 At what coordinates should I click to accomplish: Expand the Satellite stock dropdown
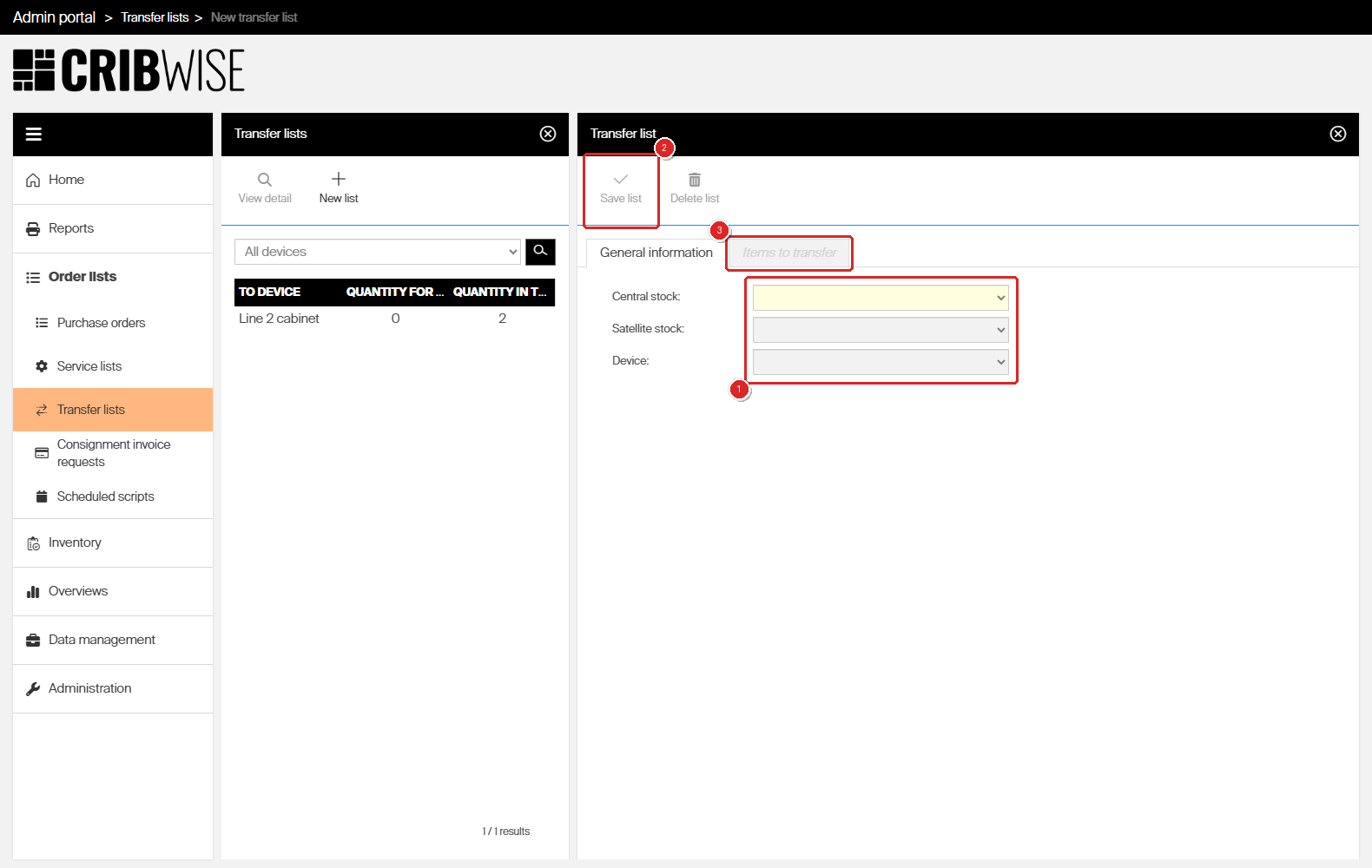click(x=881, y=330)
